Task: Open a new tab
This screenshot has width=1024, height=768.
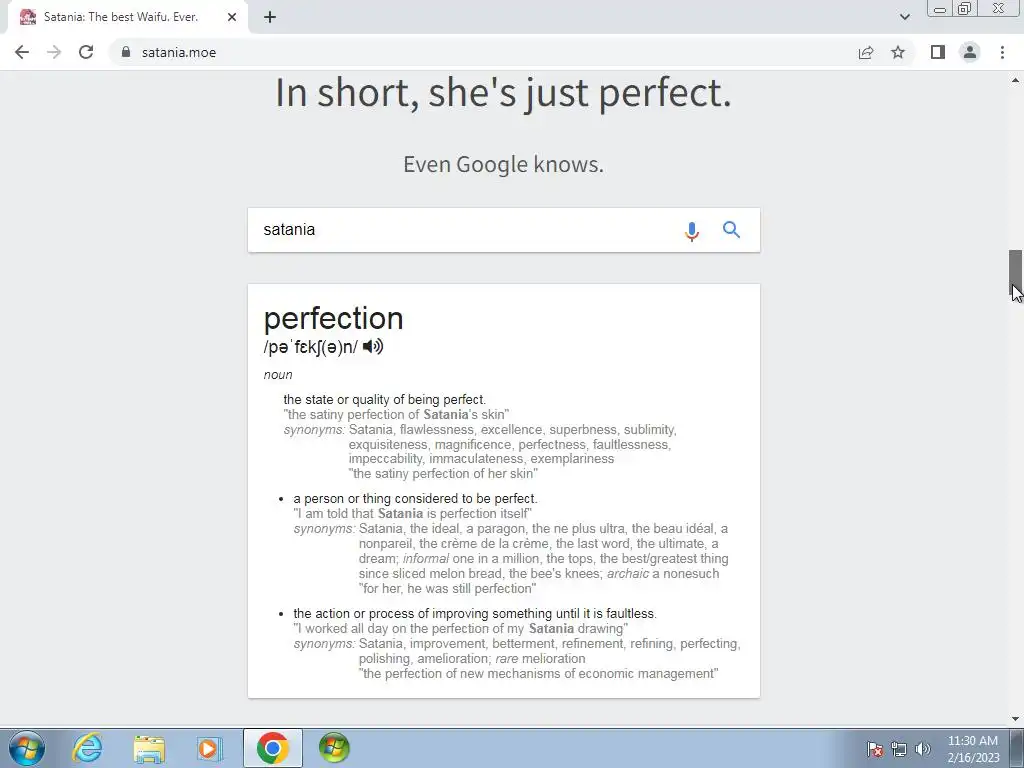Action: coord(270,17)
